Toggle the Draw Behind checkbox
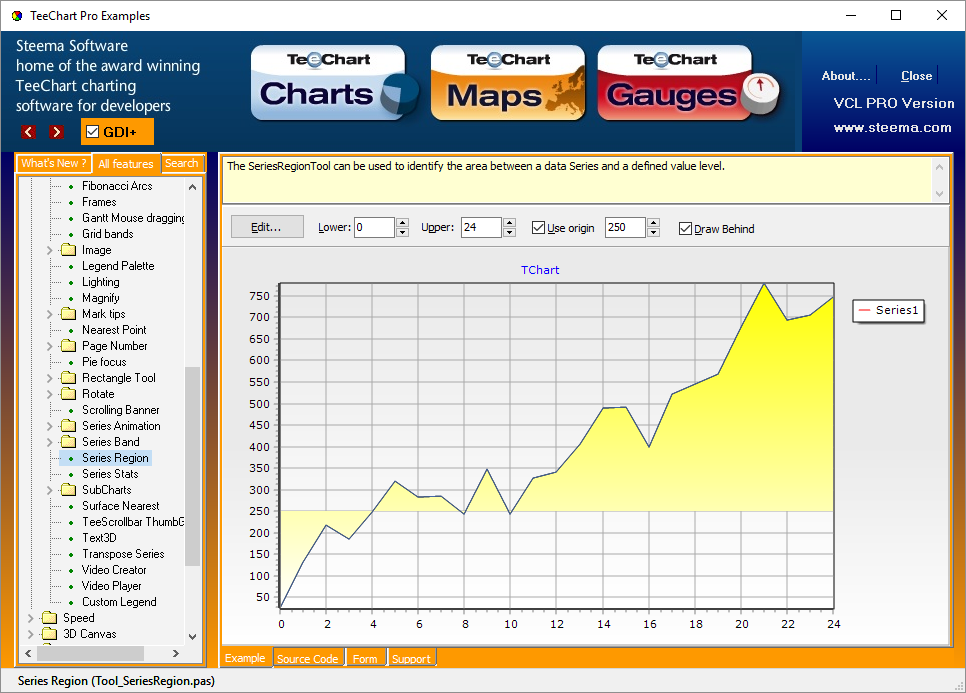This screenshot has width=966, height=693. [x=685, y=229]
